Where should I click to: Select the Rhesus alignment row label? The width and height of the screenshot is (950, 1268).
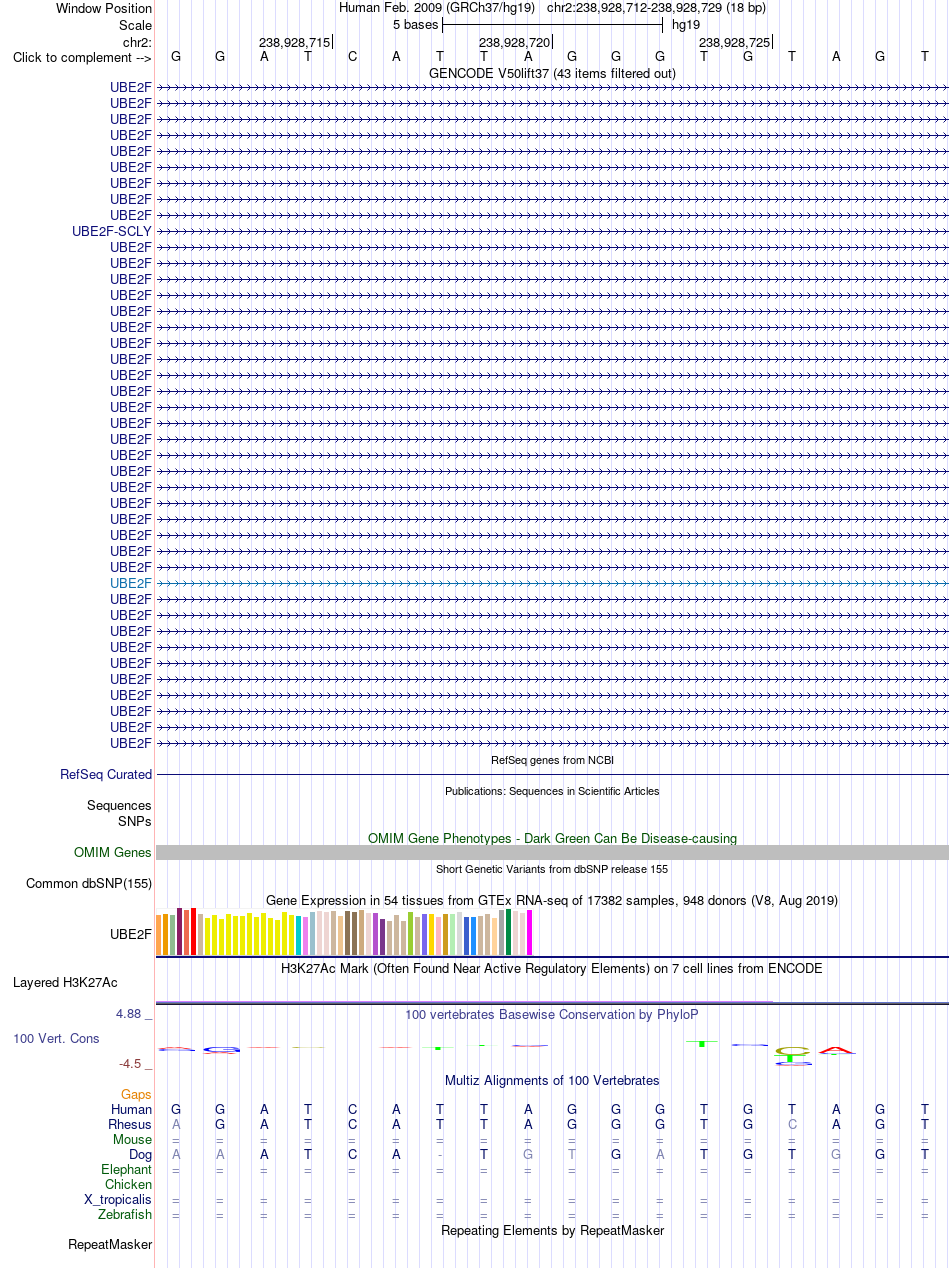(x=130, y=1124)
